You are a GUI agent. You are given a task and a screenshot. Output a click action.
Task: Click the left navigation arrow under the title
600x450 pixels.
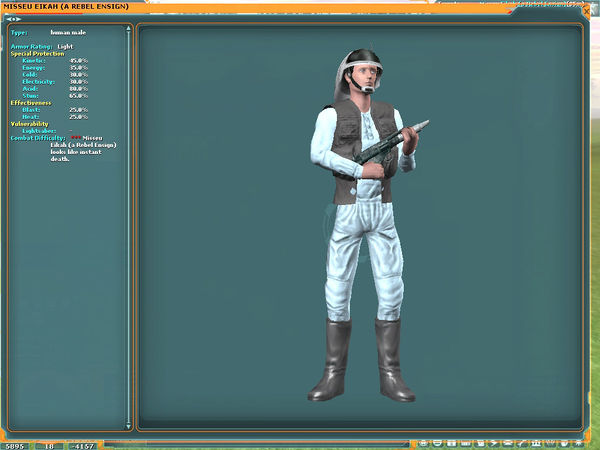tap(10, 18)
